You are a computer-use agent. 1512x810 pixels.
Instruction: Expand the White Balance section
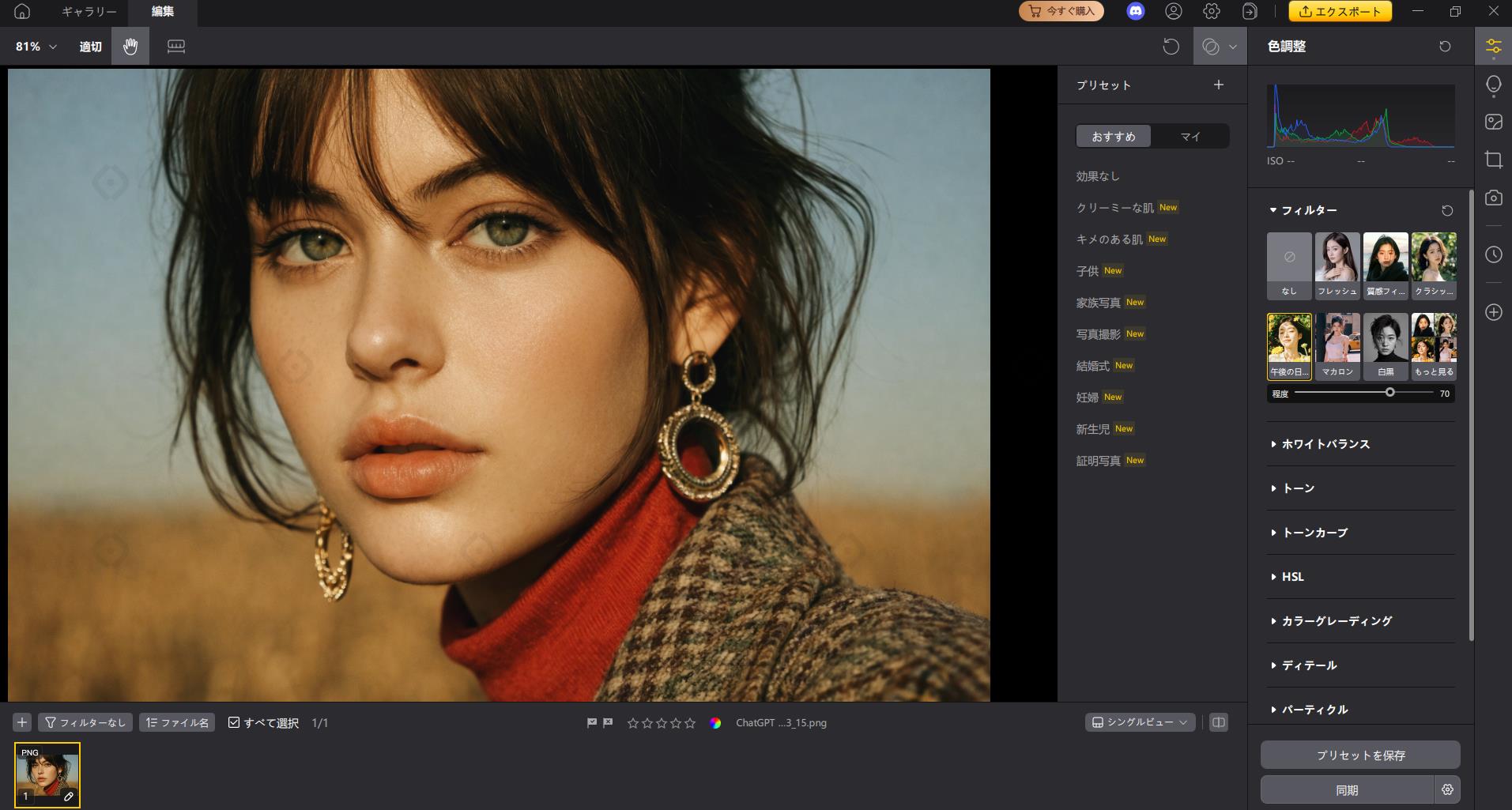point(1325,444)
